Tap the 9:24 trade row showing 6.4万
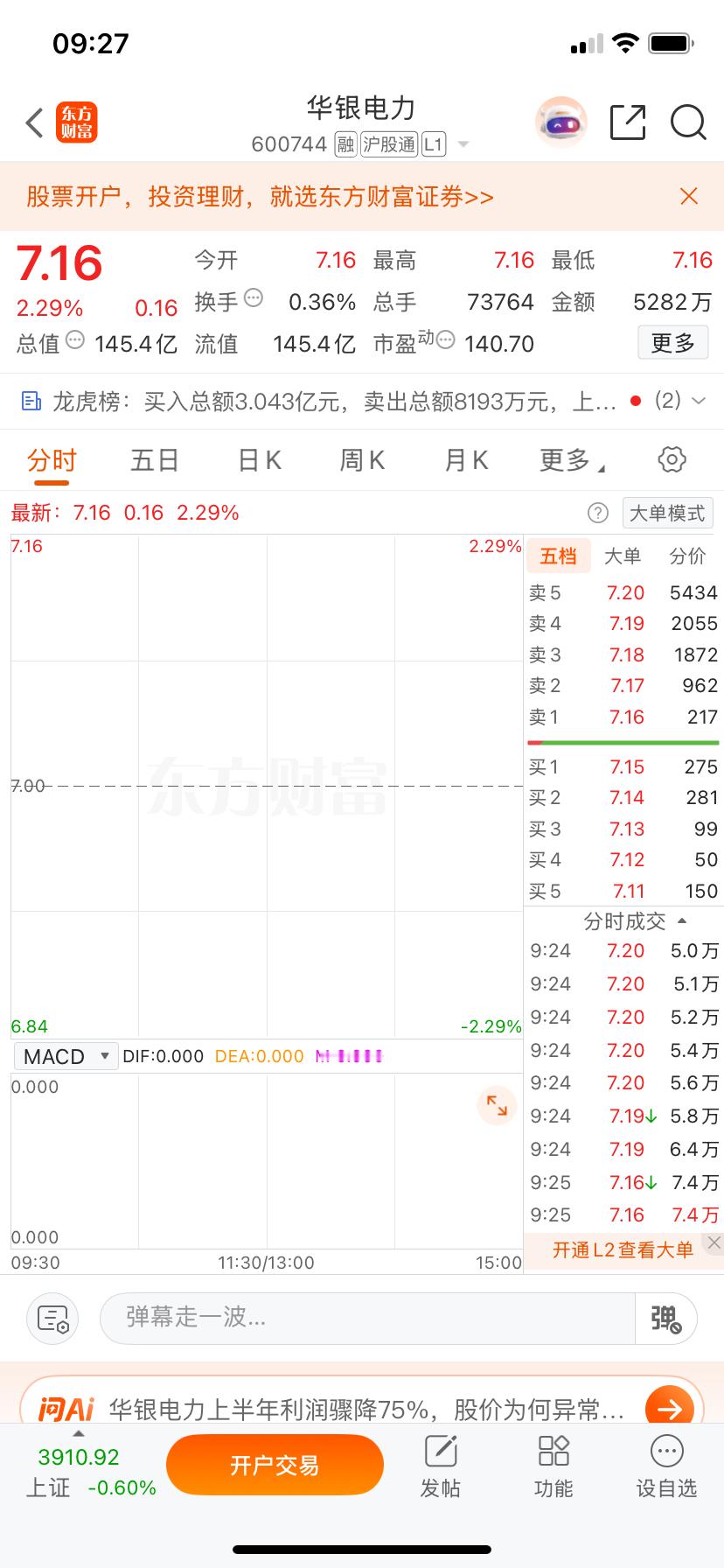The image size is (724, 1568). [624, 1149]
